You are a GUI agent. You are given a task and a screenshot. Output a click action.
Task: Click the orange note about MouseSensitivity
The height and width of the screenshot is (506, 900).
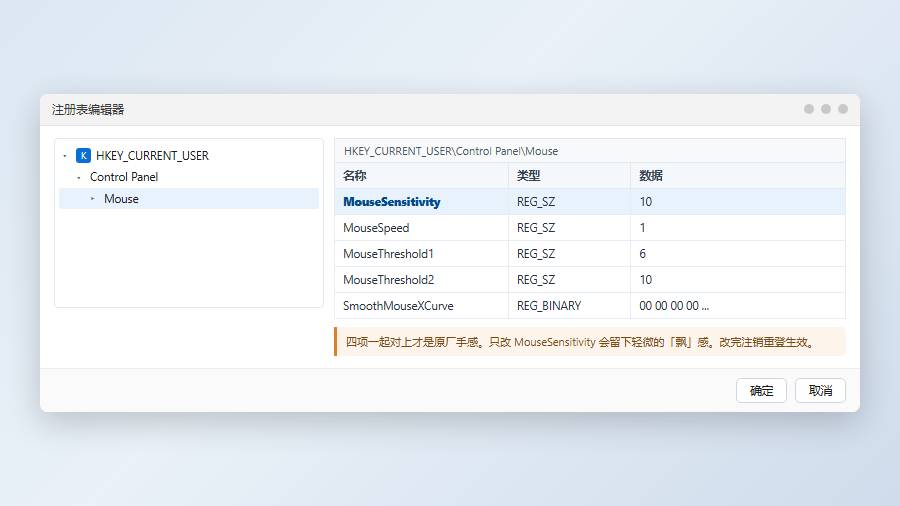(590, 342)
